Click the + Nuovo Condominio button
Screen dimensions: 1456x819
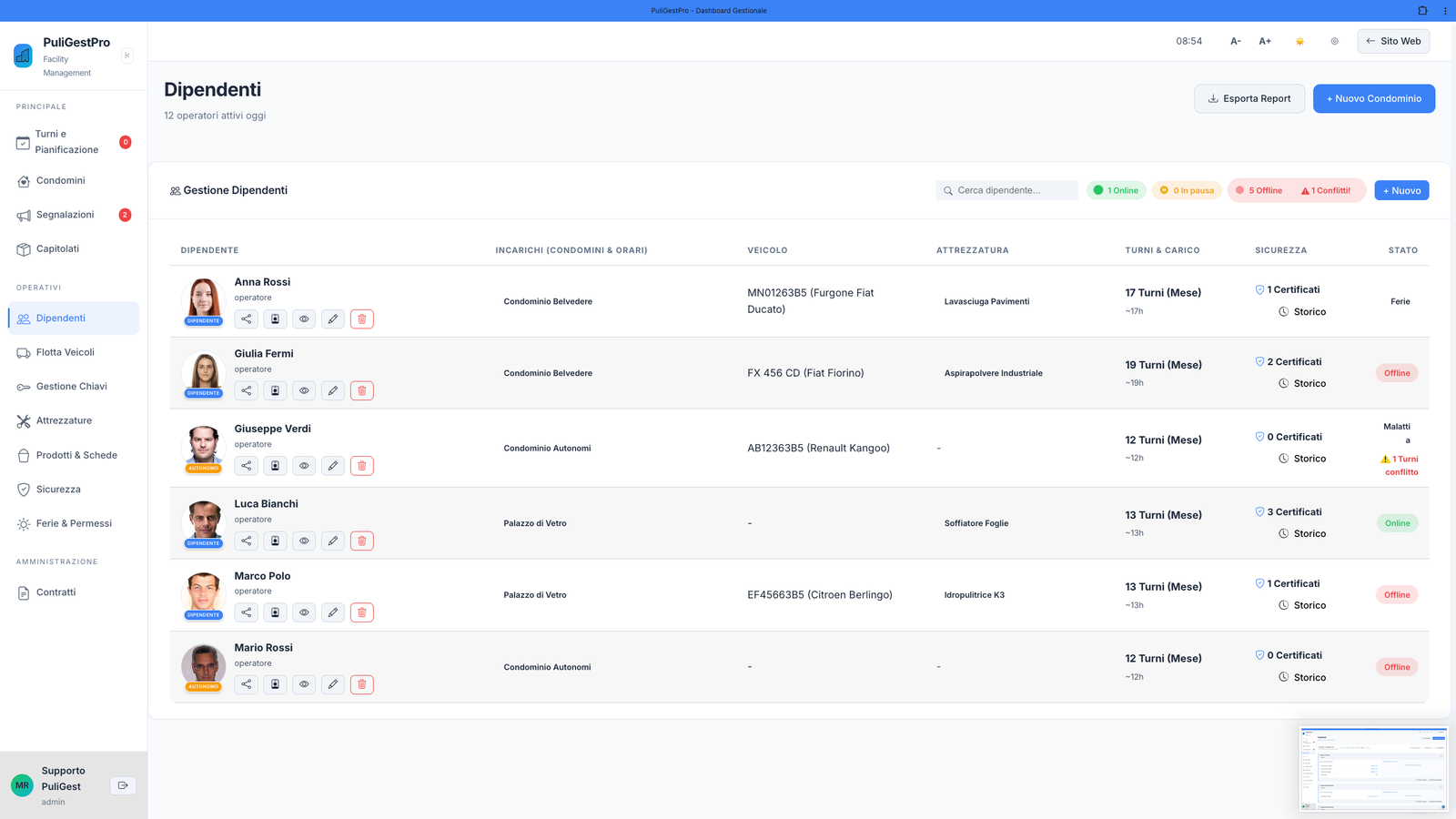[x=1373, y=98]
